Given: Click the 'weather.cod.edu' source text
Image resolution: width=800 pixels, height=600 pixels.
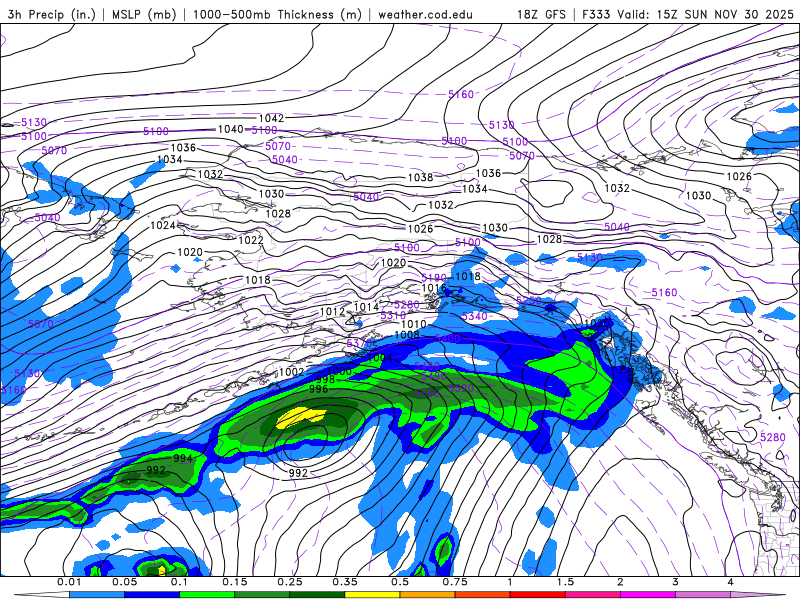Looking at the screenshot, I should pyautogui.click(x=425, y=14).
